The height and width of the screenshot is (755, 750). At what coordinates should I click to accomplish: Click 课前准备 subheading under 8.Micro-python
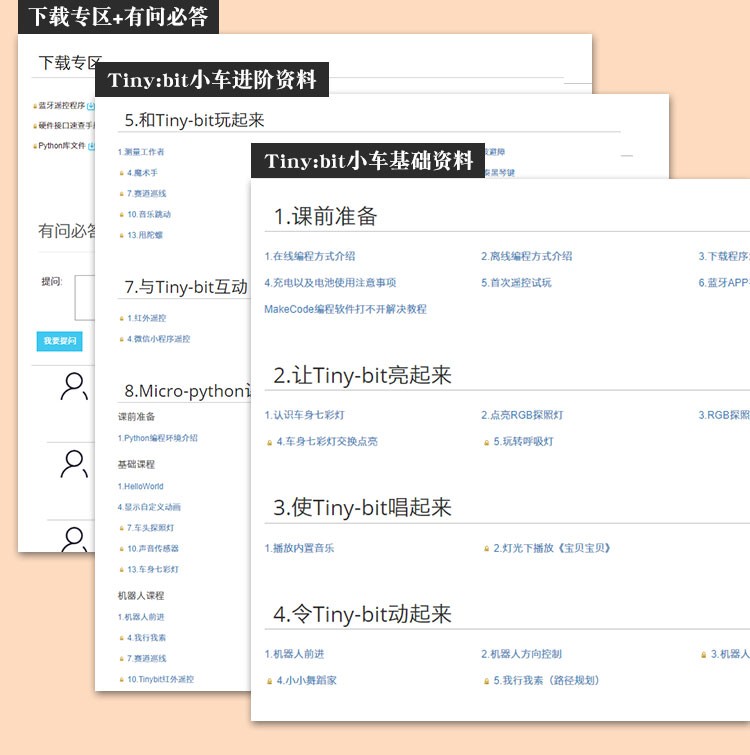(136, 417)
